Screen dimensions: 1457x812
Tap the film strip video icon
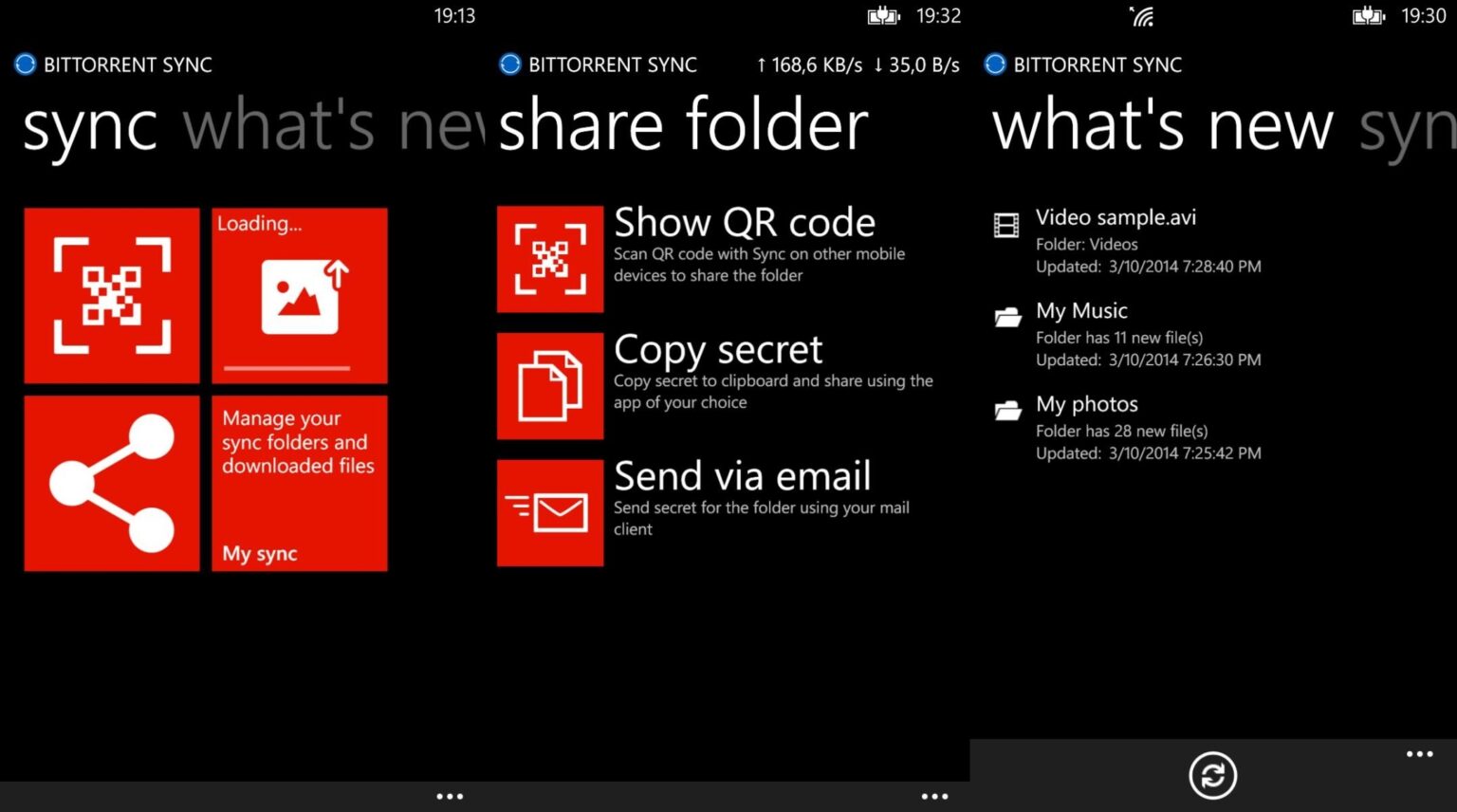tap(1006, 225)
